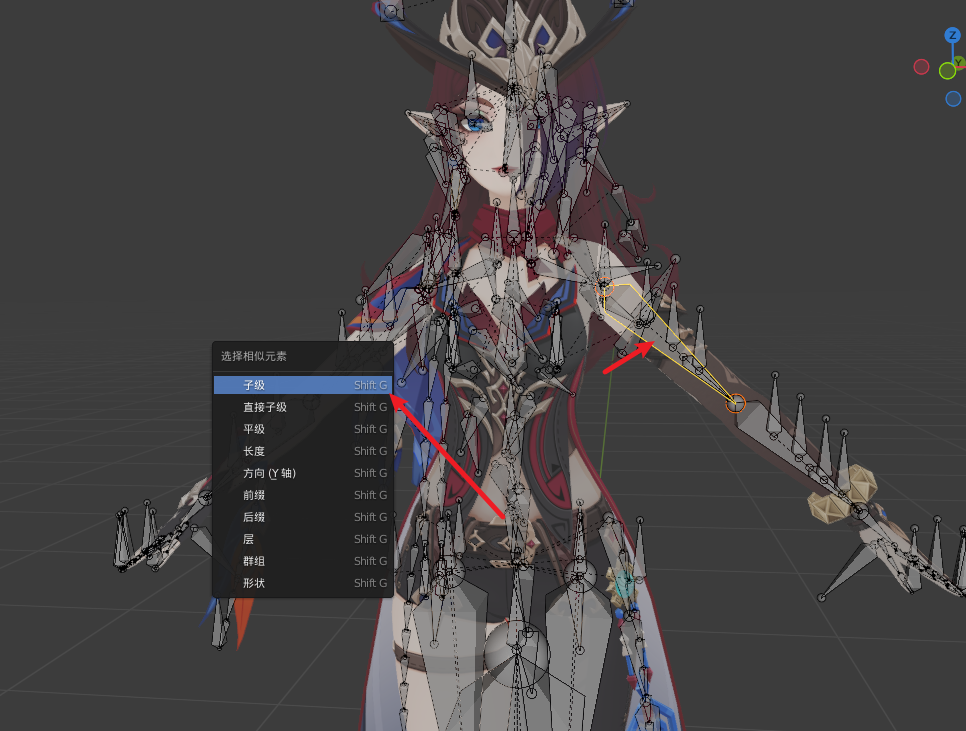Pick 平级 from the select similar menu

[x=302, y=429]
